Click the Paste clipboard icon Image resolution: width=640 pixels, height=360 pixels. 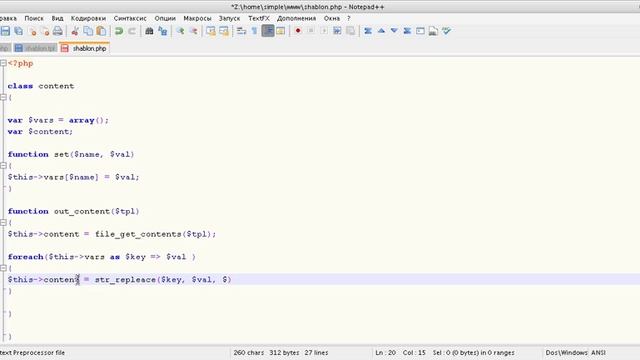[101, 31]
